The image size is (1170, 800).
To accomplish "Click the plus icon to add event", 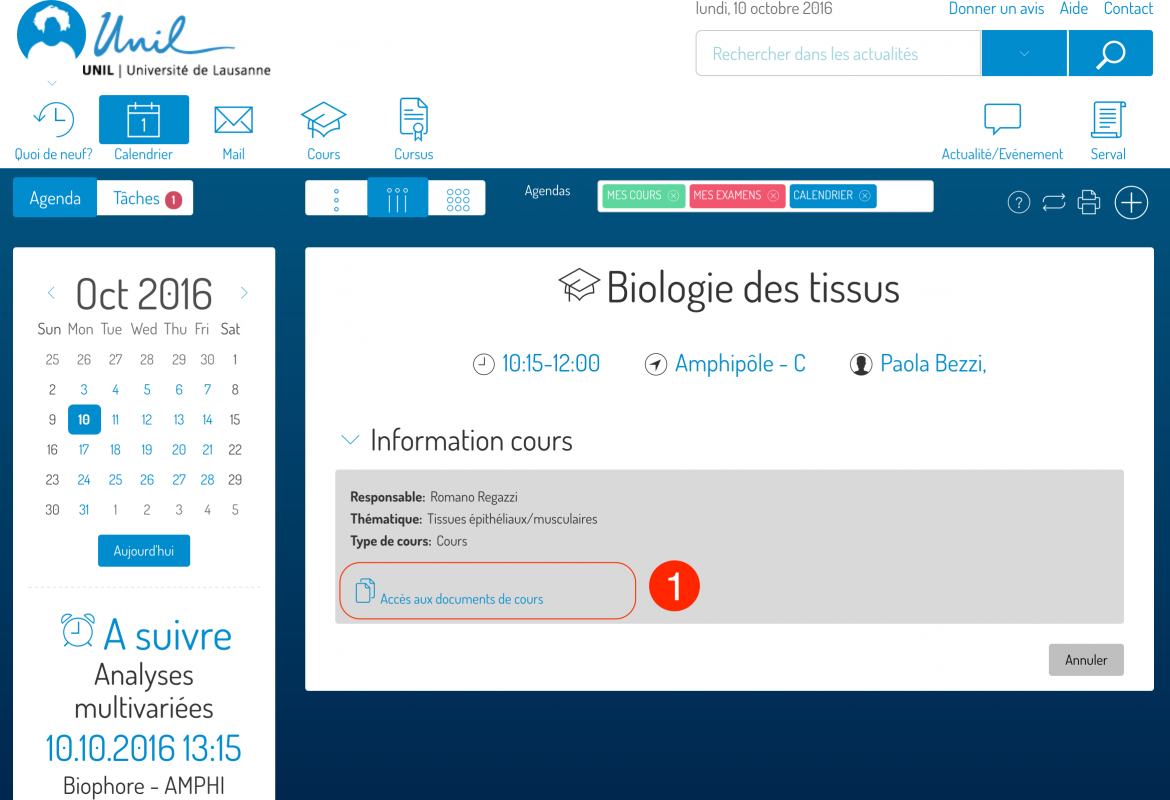I will pos(1131,203).
